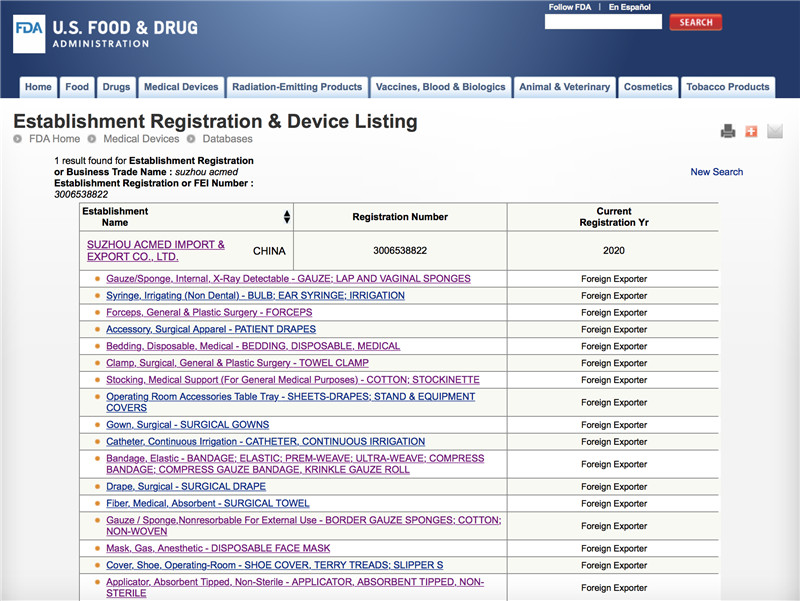Click registration number cell 3006538822

400,251
